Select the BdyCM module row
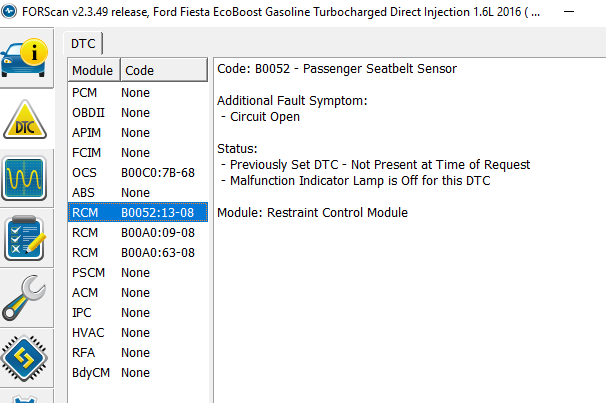The width and height of the screenshot is (606, 403). (137, 372)
